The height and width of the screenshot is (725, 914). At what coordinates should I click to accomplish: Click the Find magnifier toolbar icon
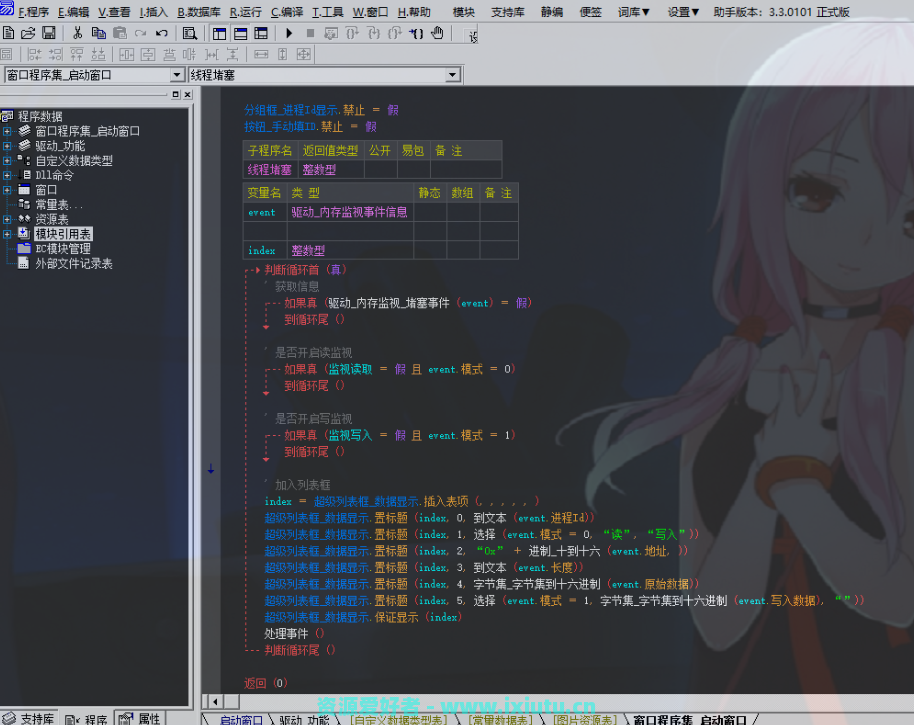(189, 33)
